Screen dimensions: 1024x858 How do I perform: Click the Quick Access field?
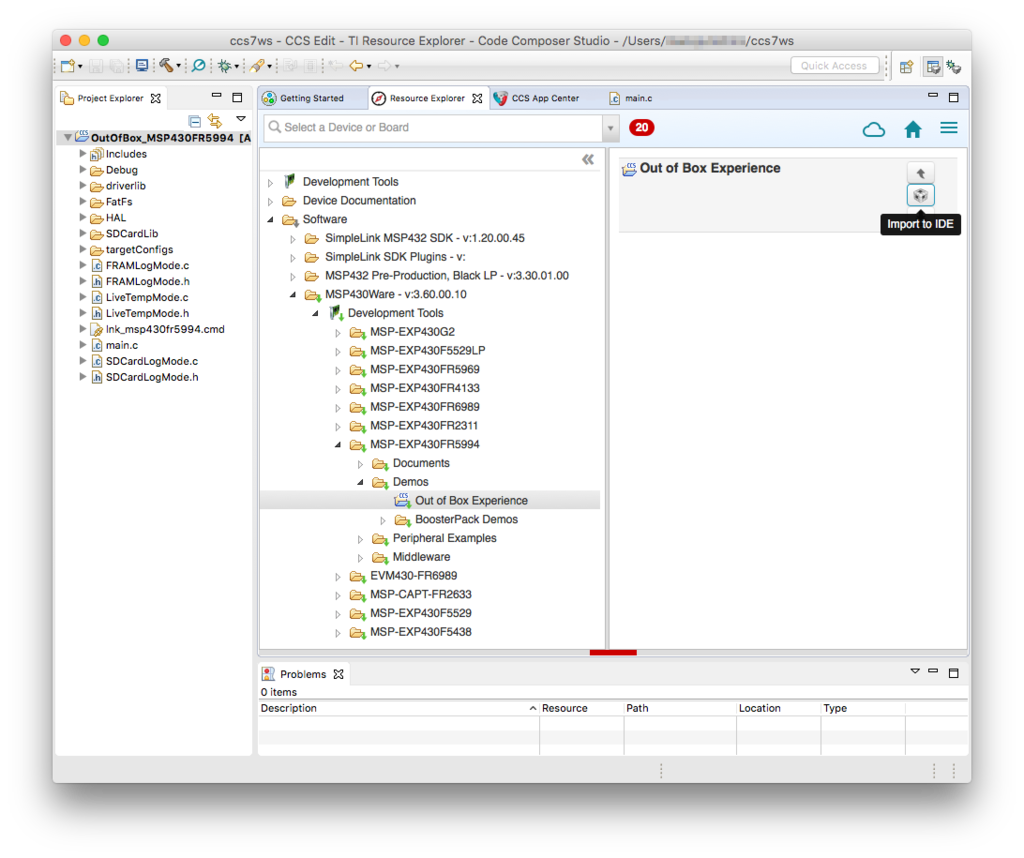[834, 66]
